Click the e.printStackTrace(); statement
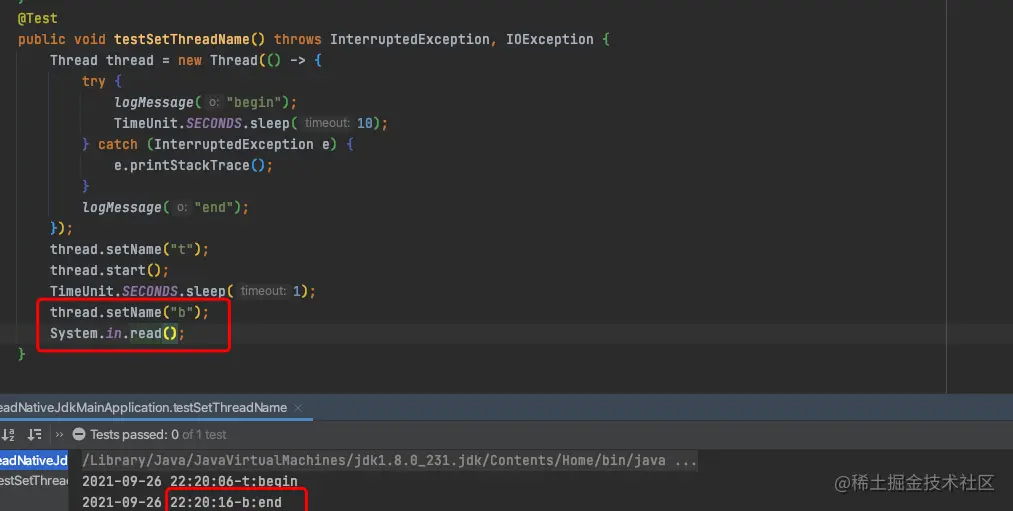1013x511 pixels. 193,165
